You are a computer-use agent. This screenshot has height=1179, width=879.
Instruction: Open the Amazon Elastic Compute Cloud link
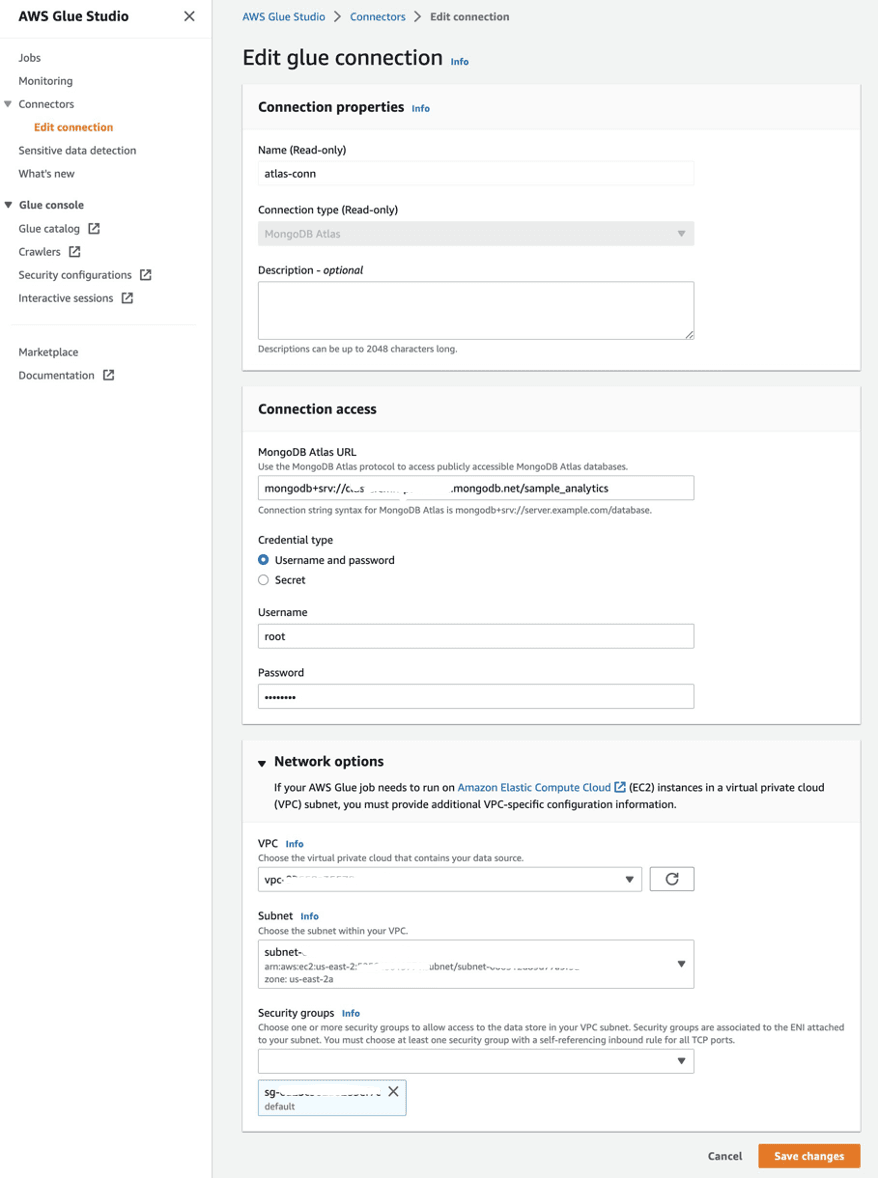[533, 788]
